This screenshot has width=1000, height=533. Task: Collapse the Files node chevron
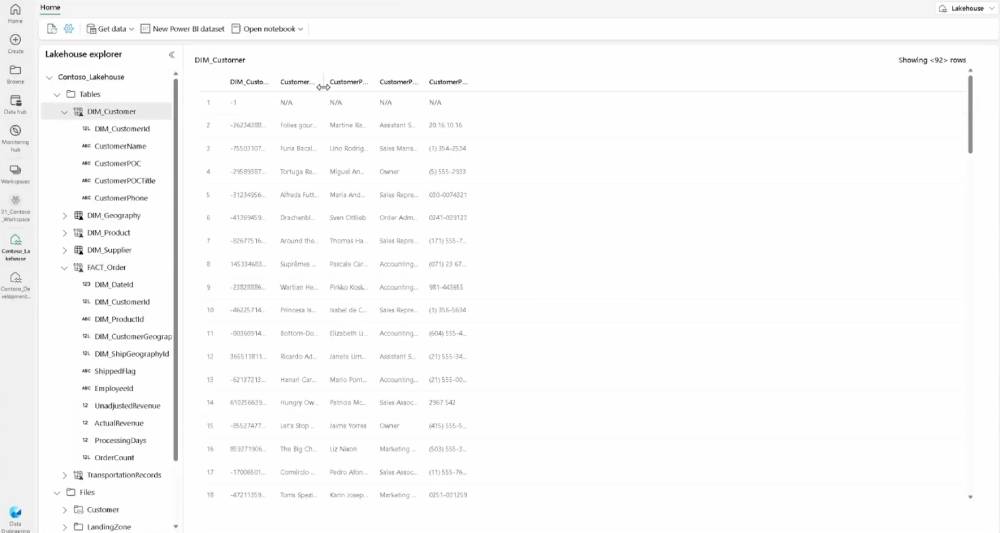tap(57, 493)
